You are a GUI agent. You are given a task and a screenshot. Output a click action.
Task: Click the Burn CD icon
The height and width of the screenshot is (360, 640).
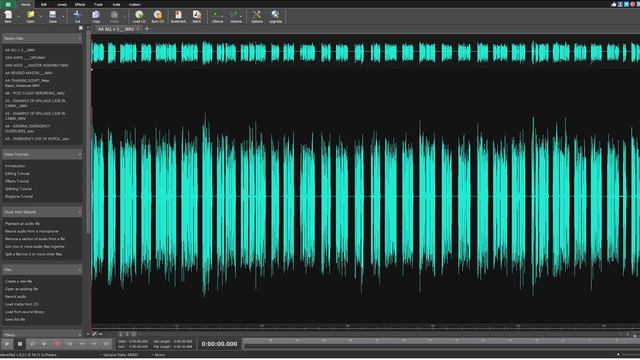click(158, 16)
